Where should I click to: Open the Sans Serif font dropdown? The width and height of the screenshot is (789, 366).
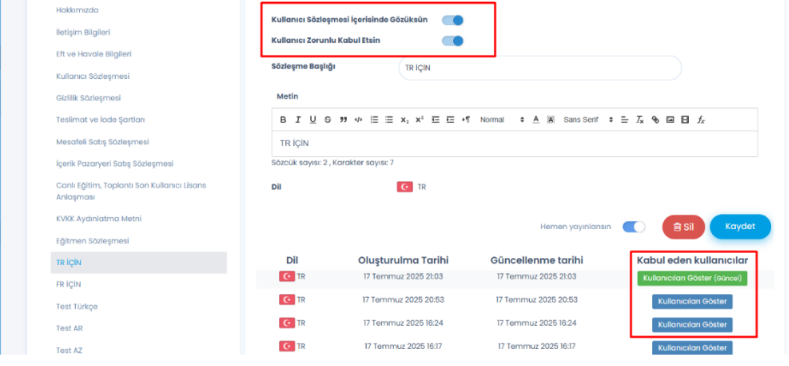point(588,120)
